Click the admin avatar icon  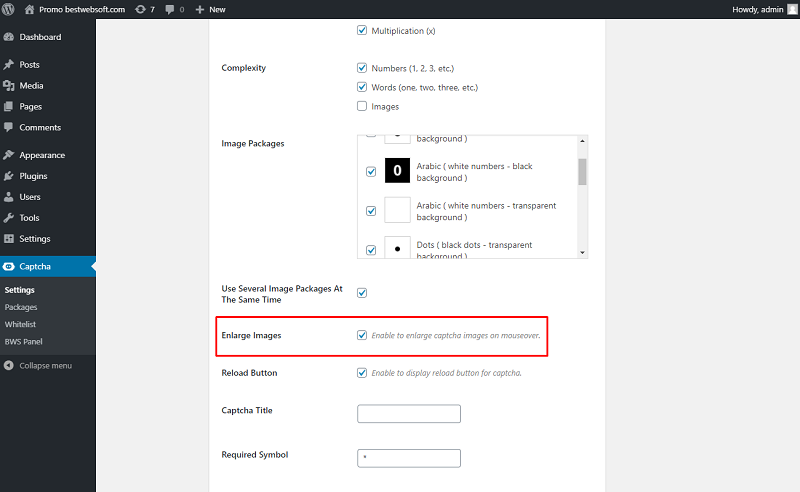[792, 9]
